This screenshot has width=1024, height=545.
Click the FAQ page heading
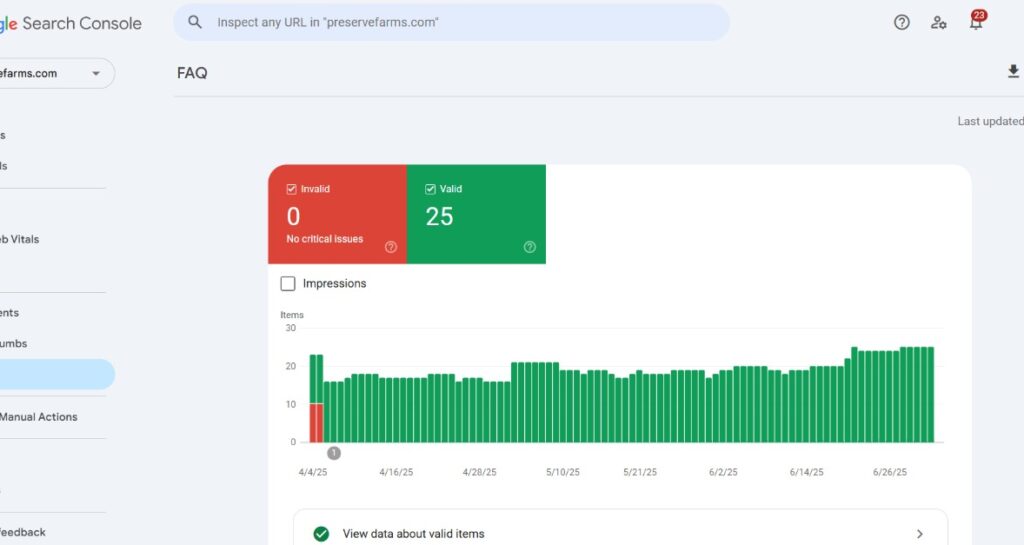tap(192, 73)
